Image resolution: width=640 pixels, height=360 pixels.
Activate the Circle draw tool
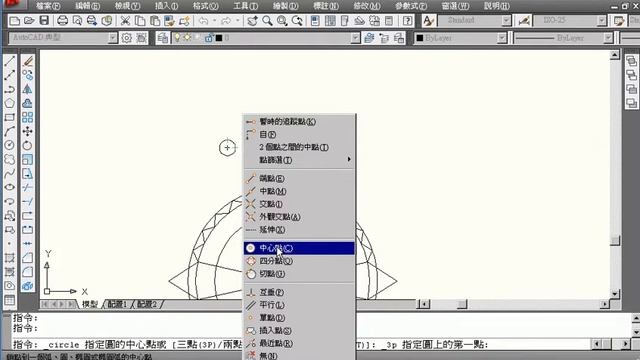(9, 145)
